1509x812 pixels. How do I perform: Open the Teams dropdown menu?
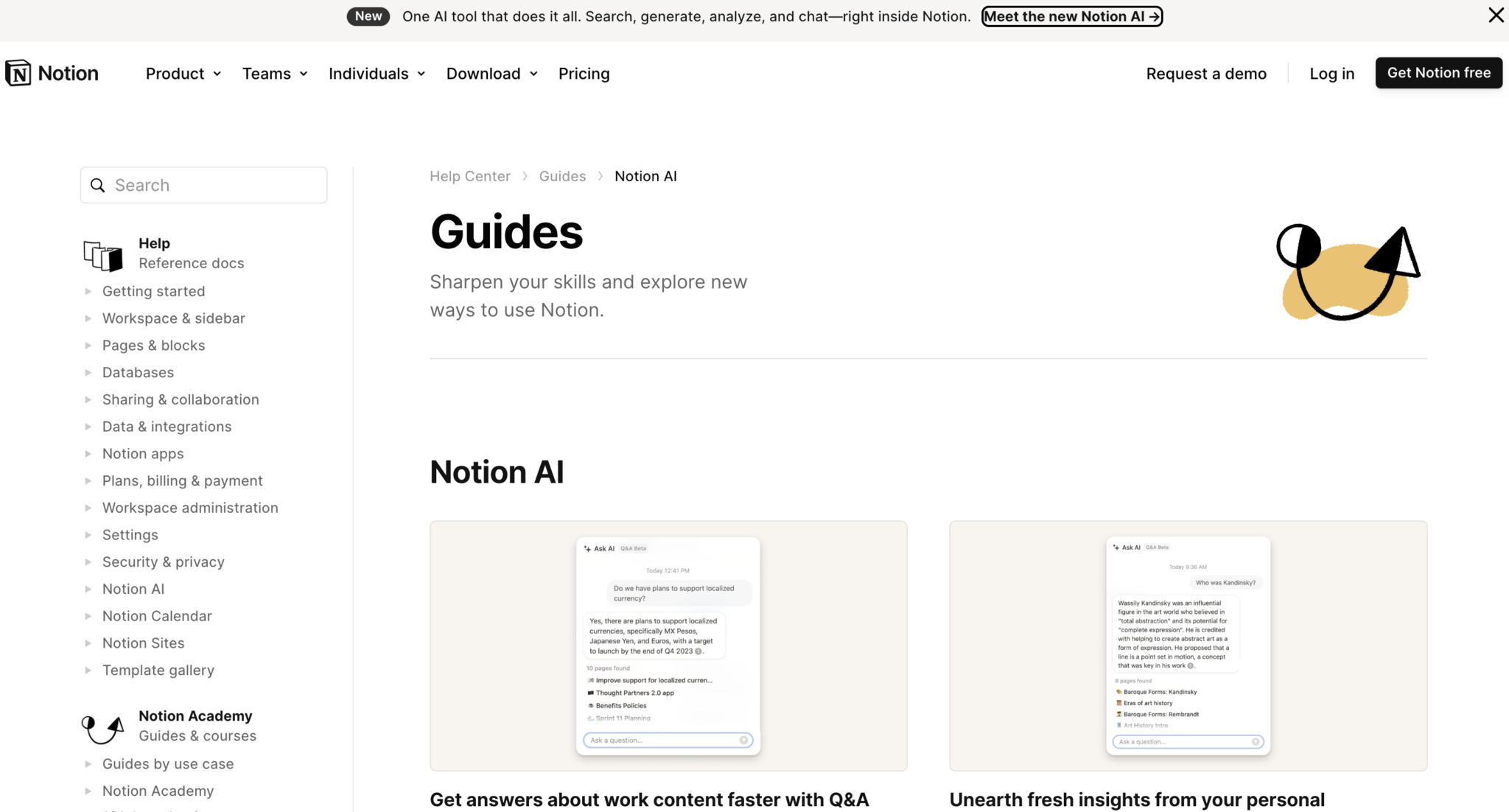[275, 73]
